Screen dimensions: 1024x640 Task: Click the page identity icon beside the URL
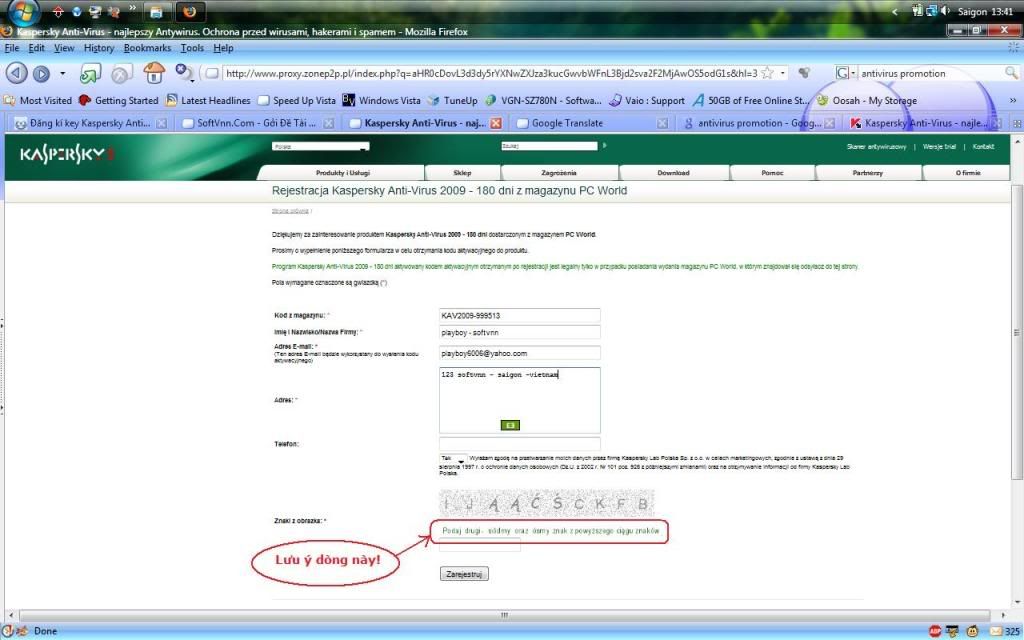pos(212,73)
